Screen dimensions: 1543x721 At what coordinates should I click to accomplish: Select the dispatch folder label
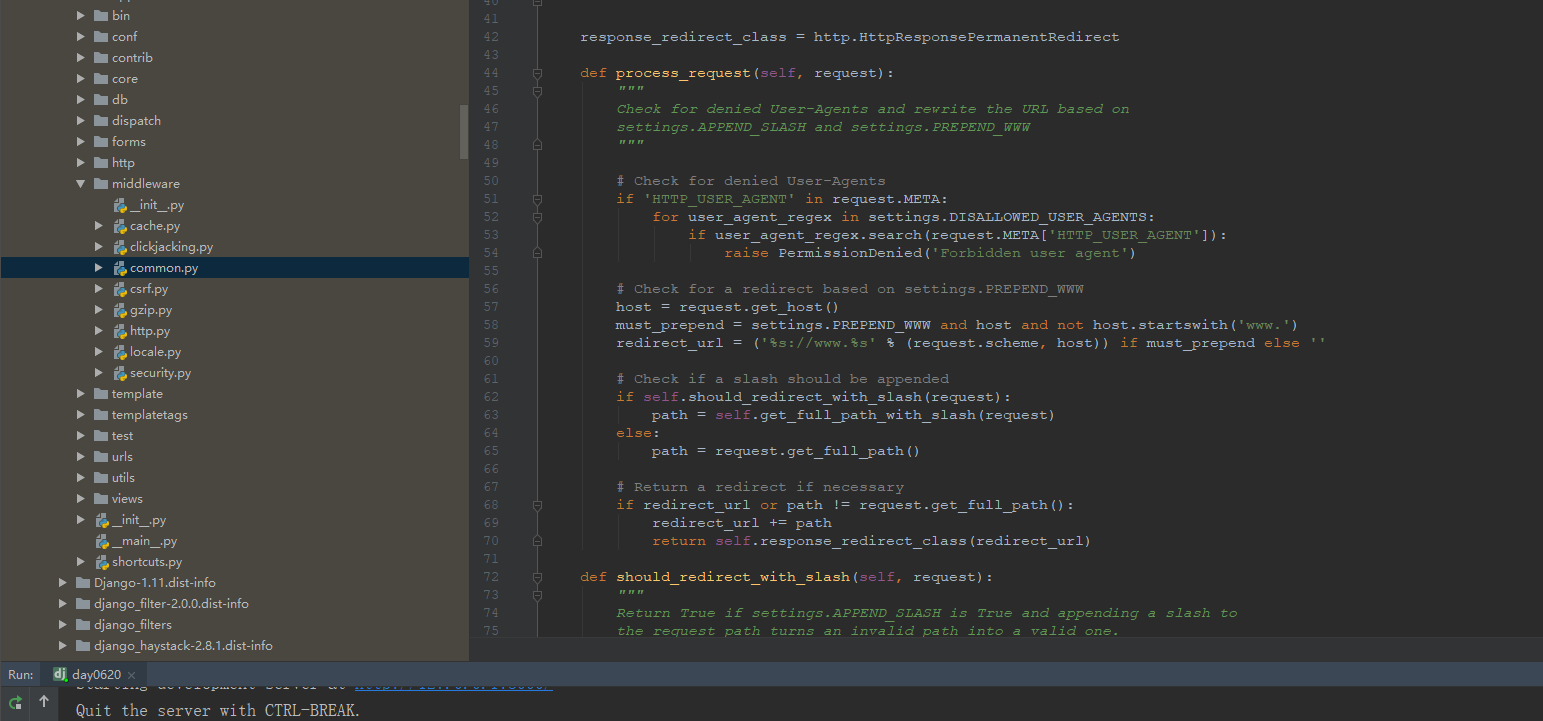click(x=136, y=121)
